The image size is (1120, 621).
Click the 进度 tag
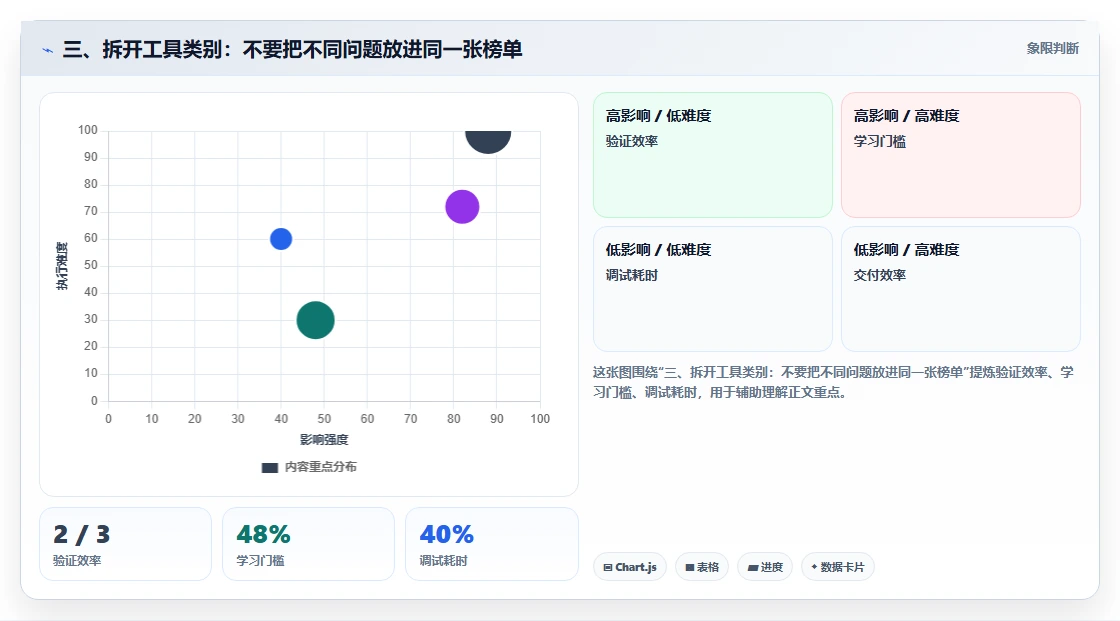point(765,567)
